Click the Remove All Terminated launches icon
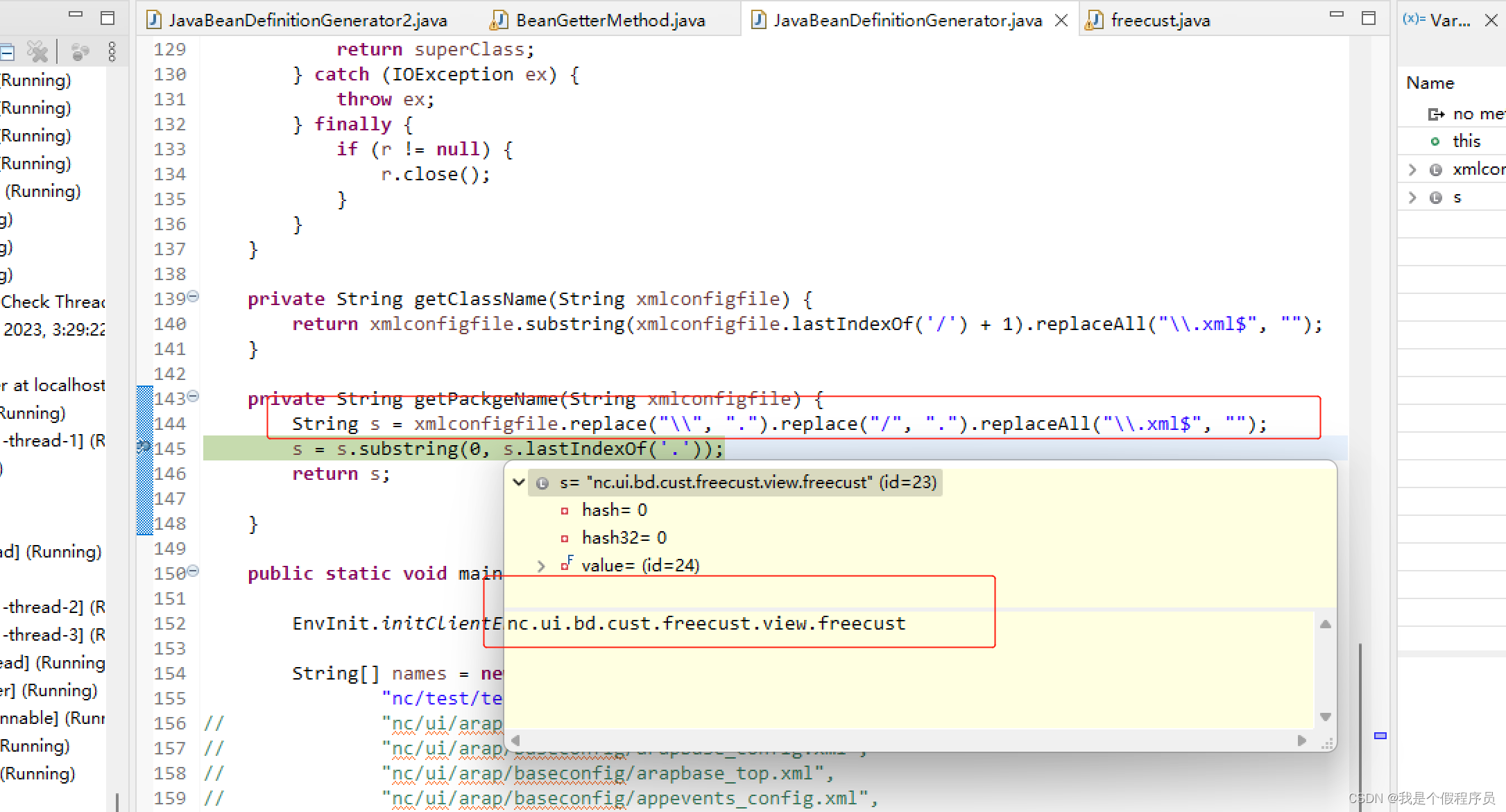 [x=37, y=52]
